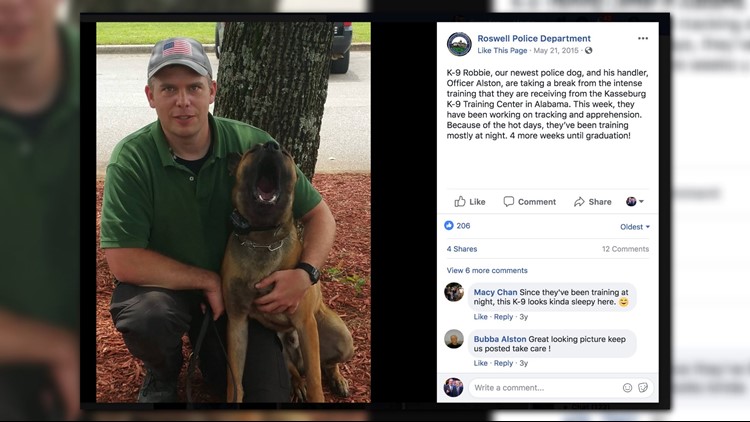Image resolution: width=750 pixels, height=422 pixels.
Task: Click the Comment speech bubble button
Action: click(529, 201)
